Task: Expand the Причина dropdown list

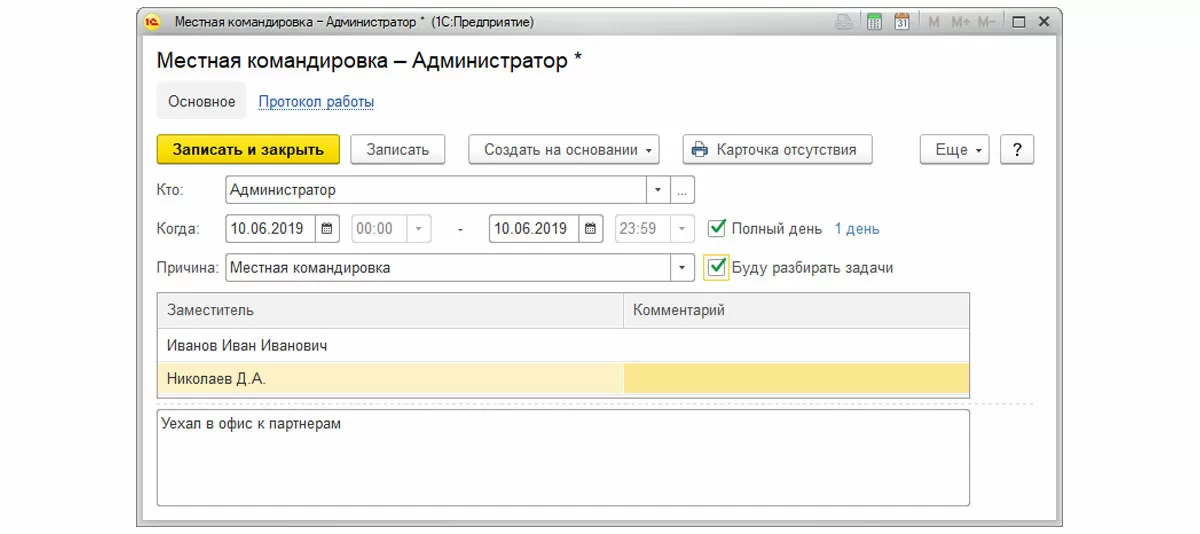Action: (683, 268)
